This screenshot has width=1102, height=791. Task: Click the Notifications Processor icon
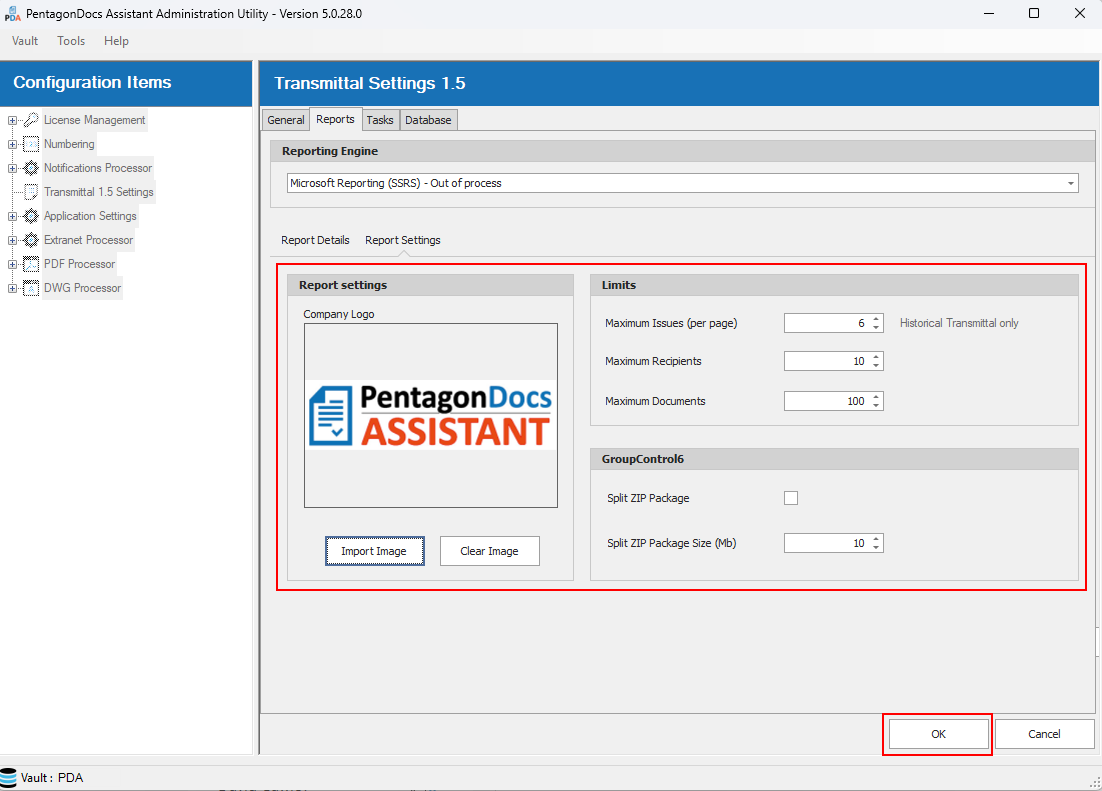point(31,168)
